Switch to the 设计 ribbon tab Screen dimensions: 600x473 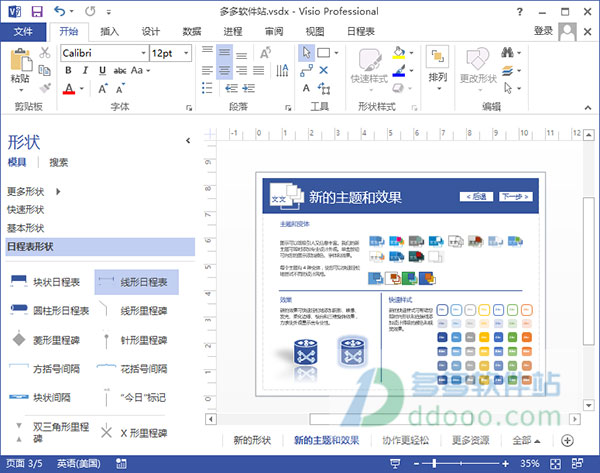click(x=150, y=31)
